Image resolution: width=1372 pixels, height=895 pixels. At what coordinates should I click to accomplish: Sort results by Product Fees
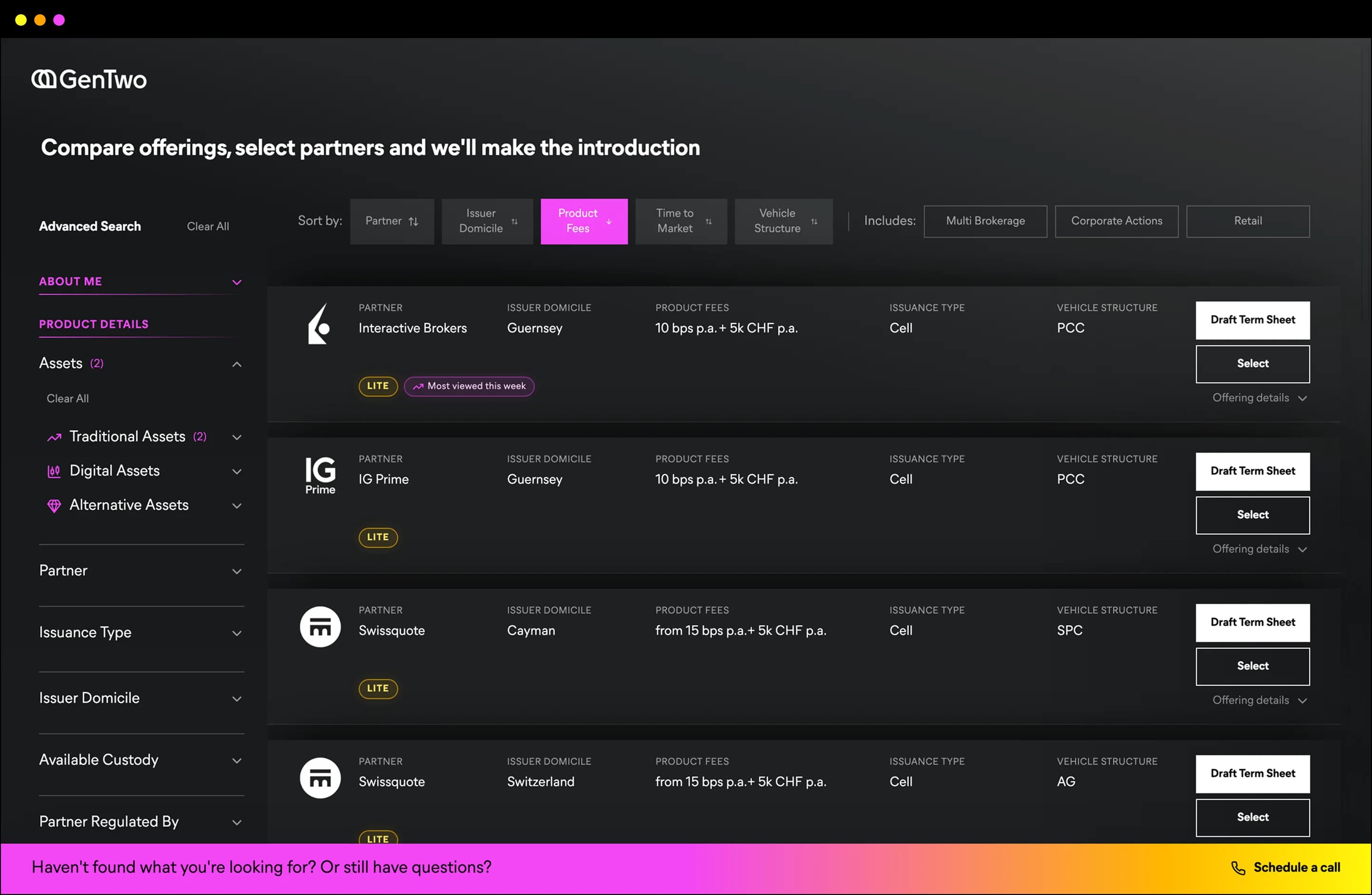point(584,221)
